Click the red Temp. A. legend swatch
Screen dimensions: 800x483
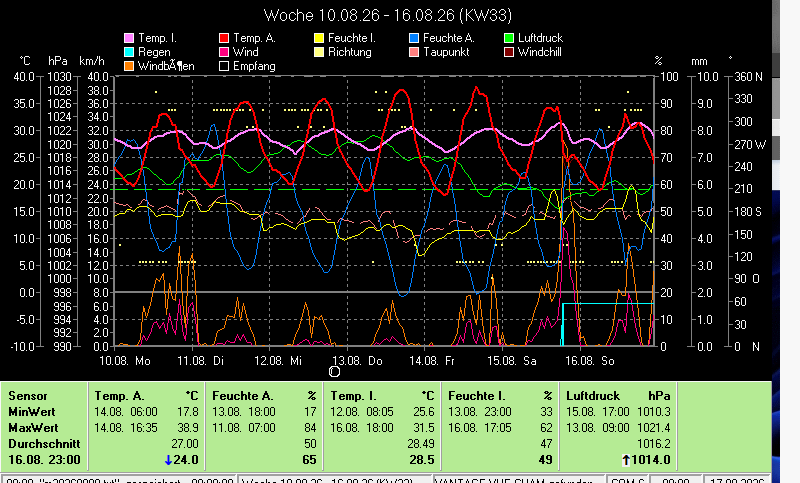pyautogui.click(x=223, y=38)
